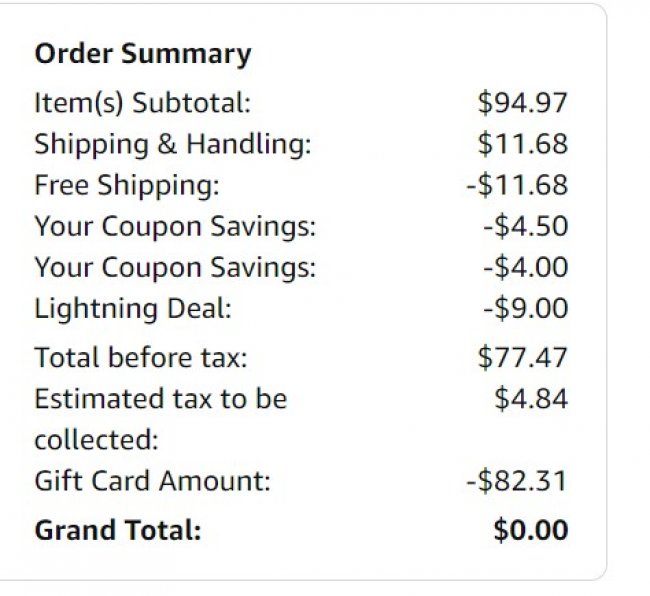Select the -$4.00 coupon amount

click(x=524, y=267)
